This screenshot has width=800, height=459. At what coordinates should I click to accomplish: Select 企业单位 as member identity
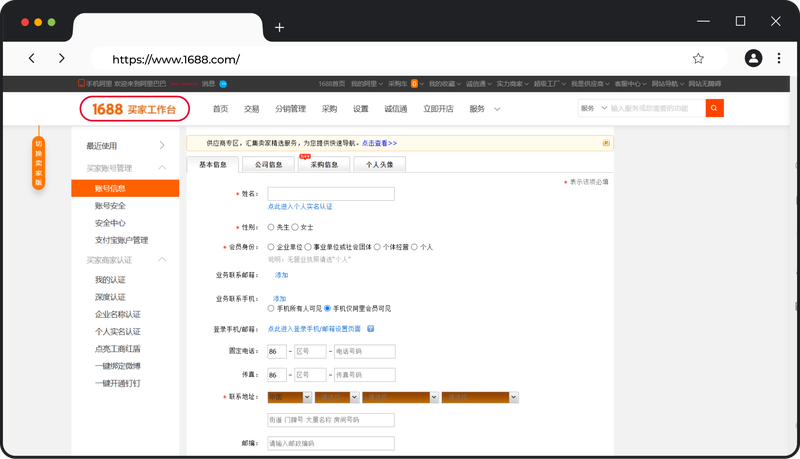tap(271, 246)
